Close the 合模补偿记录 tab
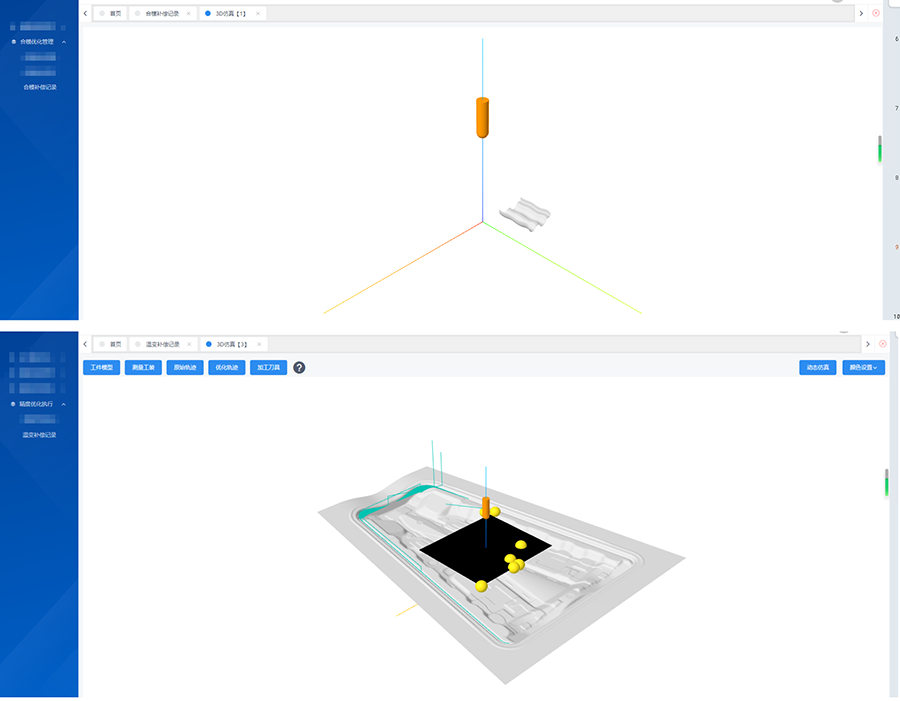Image resolution: width=900 pixels, height=701 pixels. 188,13
